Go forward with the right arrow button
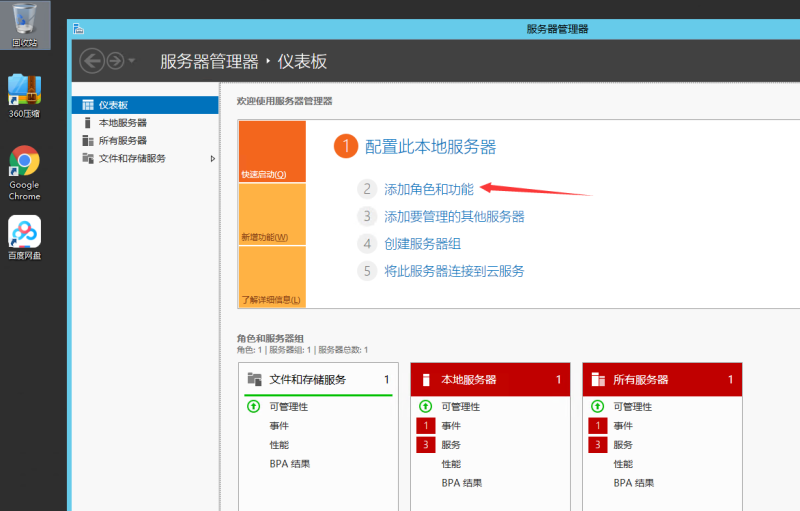This screenshot has height=511, width=800. click(115, 61)
